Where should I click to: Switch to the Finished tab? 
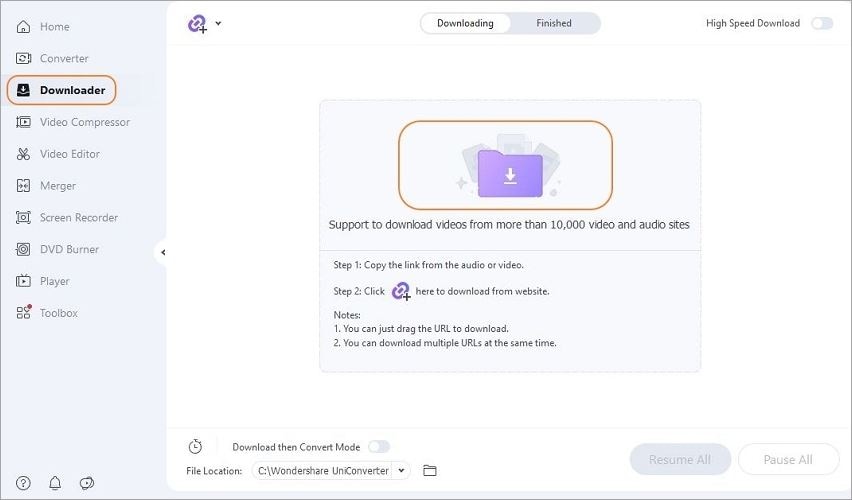click(554, 23)
